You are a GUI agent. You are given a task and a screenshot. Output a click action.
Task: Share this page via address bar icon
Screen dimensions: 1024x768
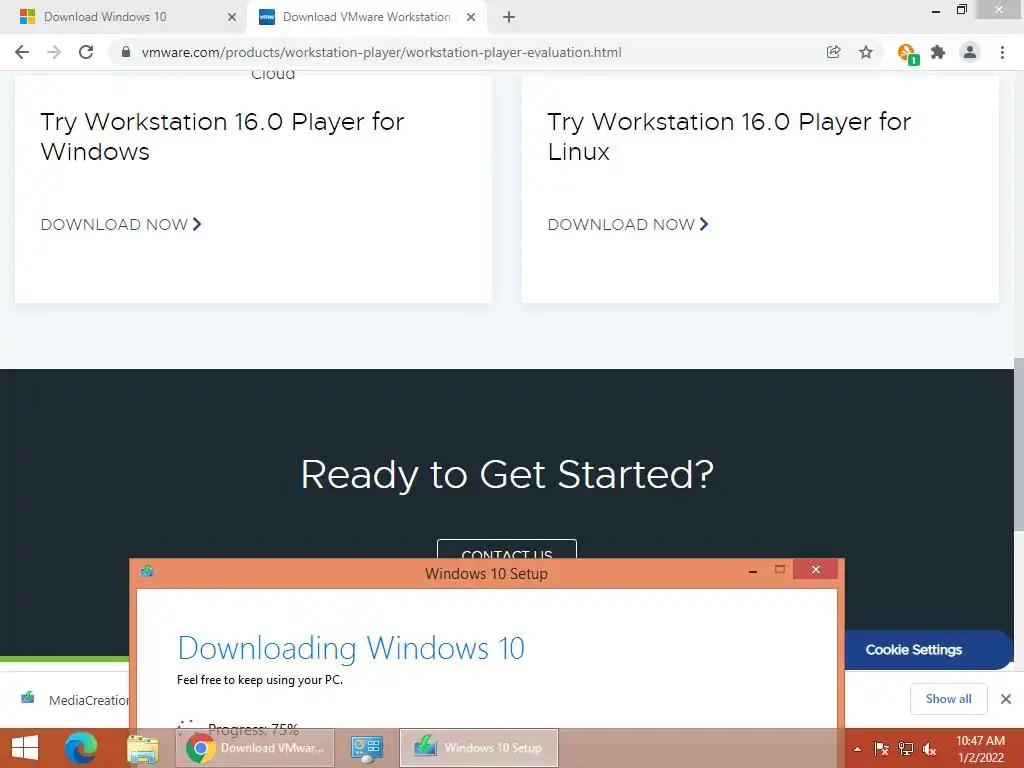point(833,52)
